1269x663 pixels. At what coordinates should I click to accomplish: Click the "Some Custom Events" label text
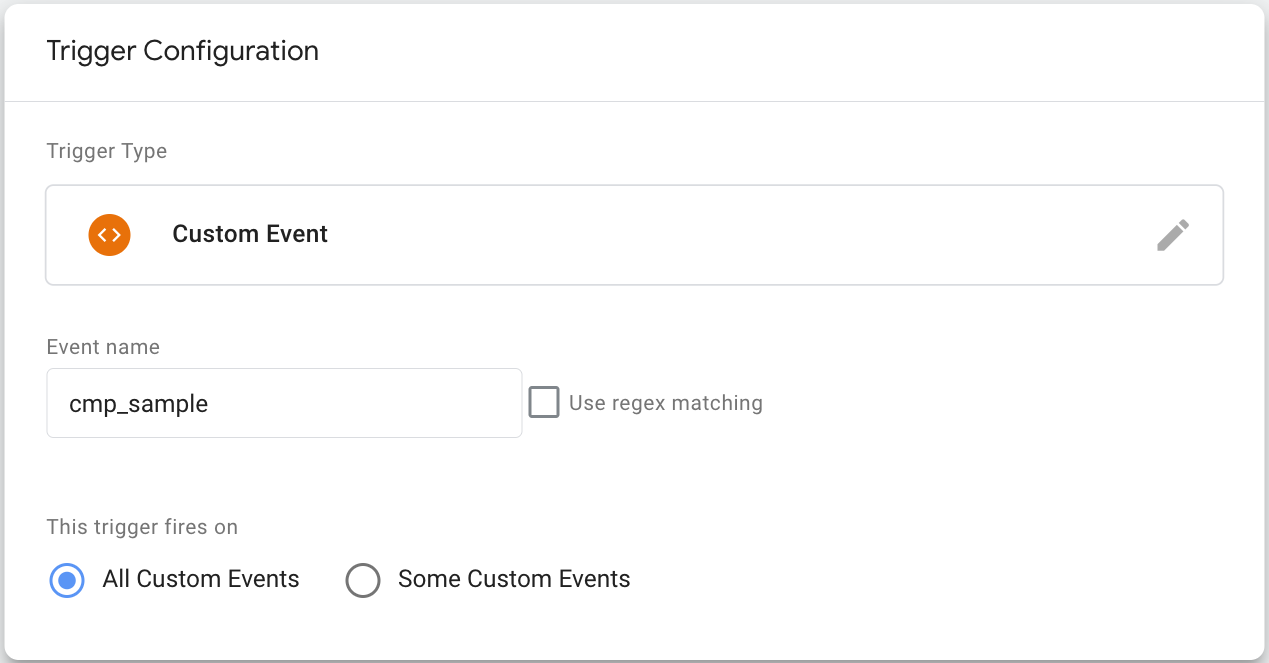pyautogui.click(x=514, y=579)
